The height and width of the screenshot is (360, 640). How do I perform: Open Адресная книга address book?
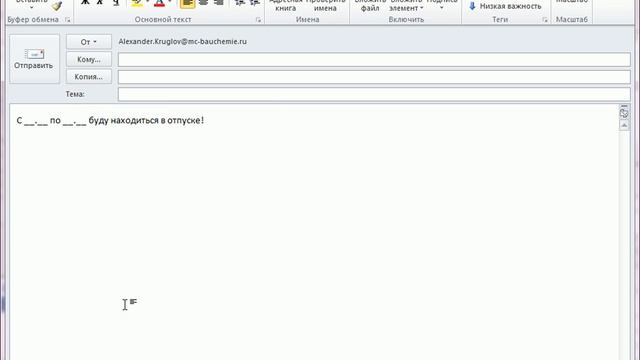(286, 6)
